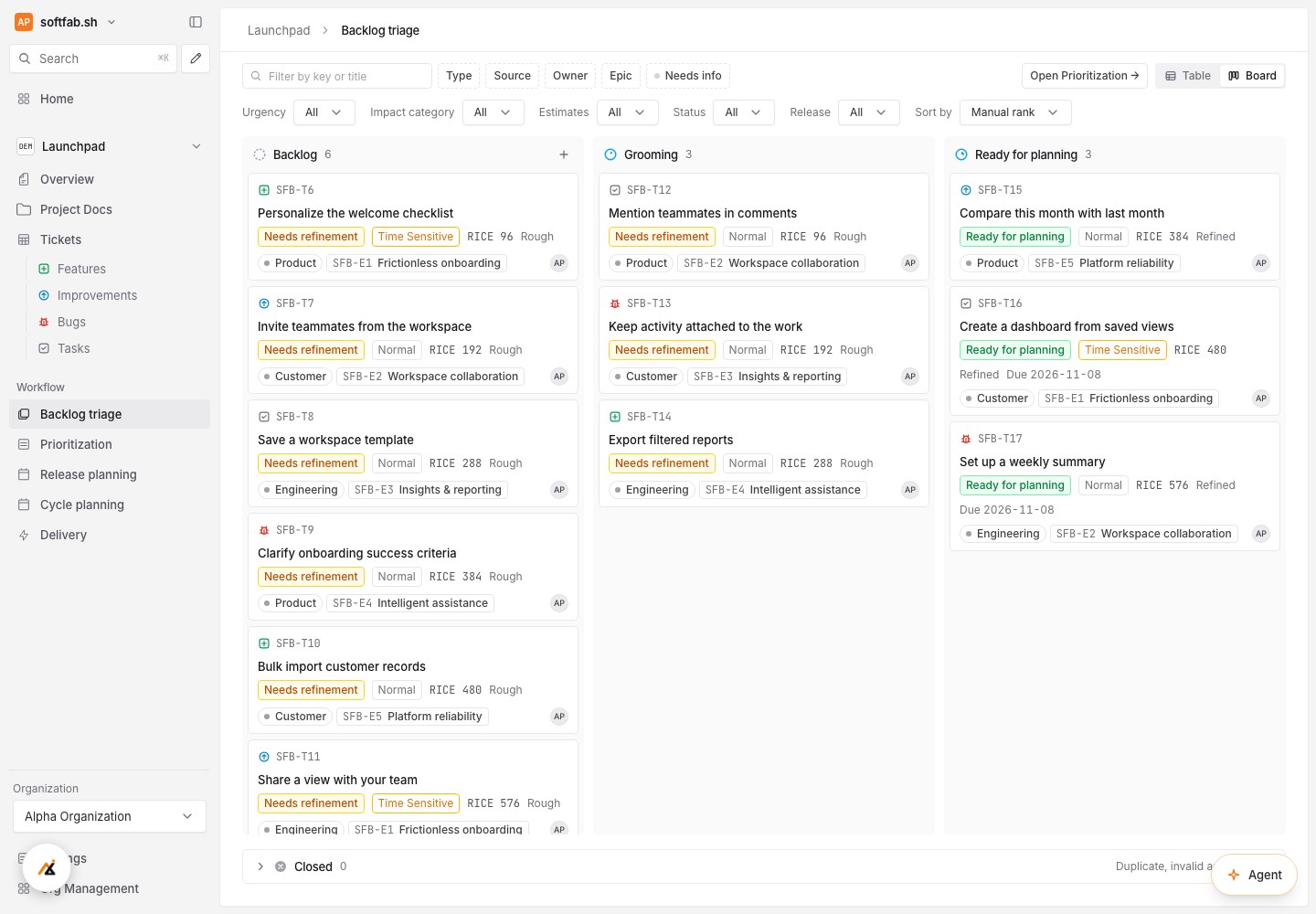Open the Status filter dropdown
Screen dimensions: 1316x914
tap(744, 112)
